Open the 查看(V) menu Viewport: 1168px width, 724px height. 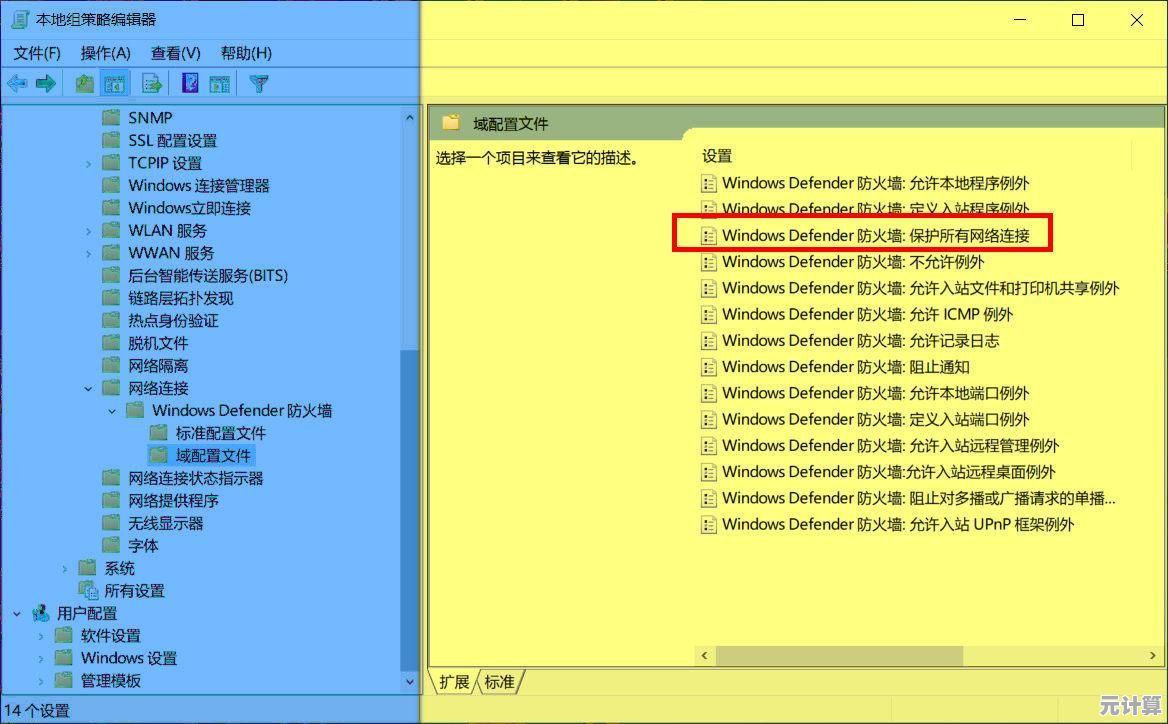click(x=175, y=52)
